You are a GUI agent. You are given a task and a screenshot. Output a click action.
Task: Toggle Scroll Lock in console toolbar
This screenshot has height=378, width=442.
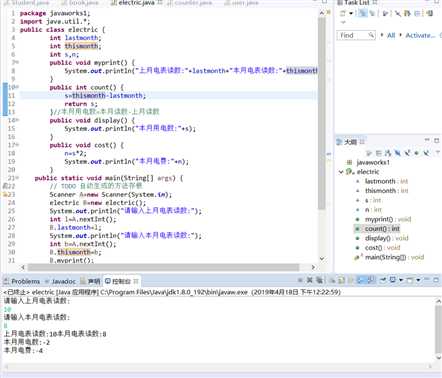click(x=341, y=280)
